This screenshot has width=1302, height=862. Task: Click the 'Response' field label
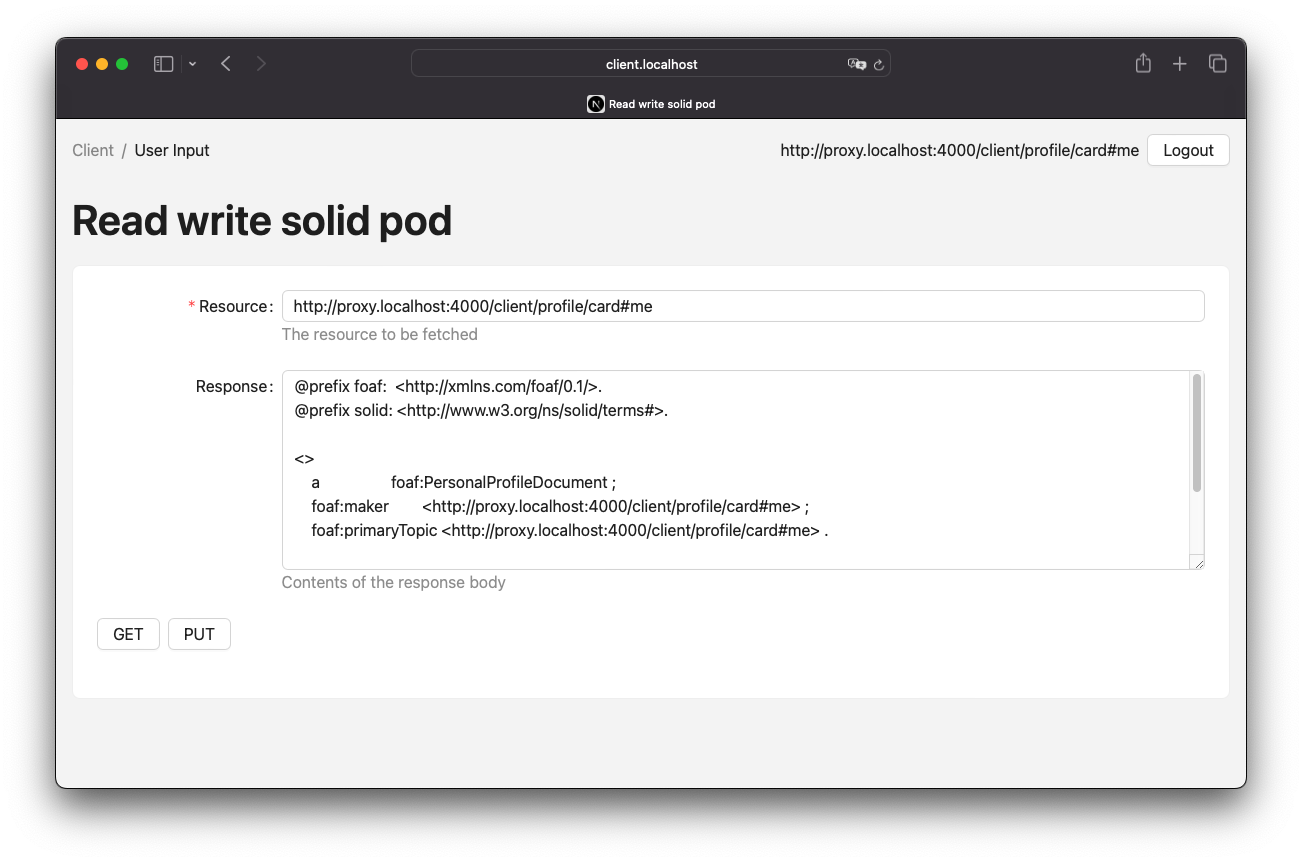pyautogui.click(x=232, y=386)
